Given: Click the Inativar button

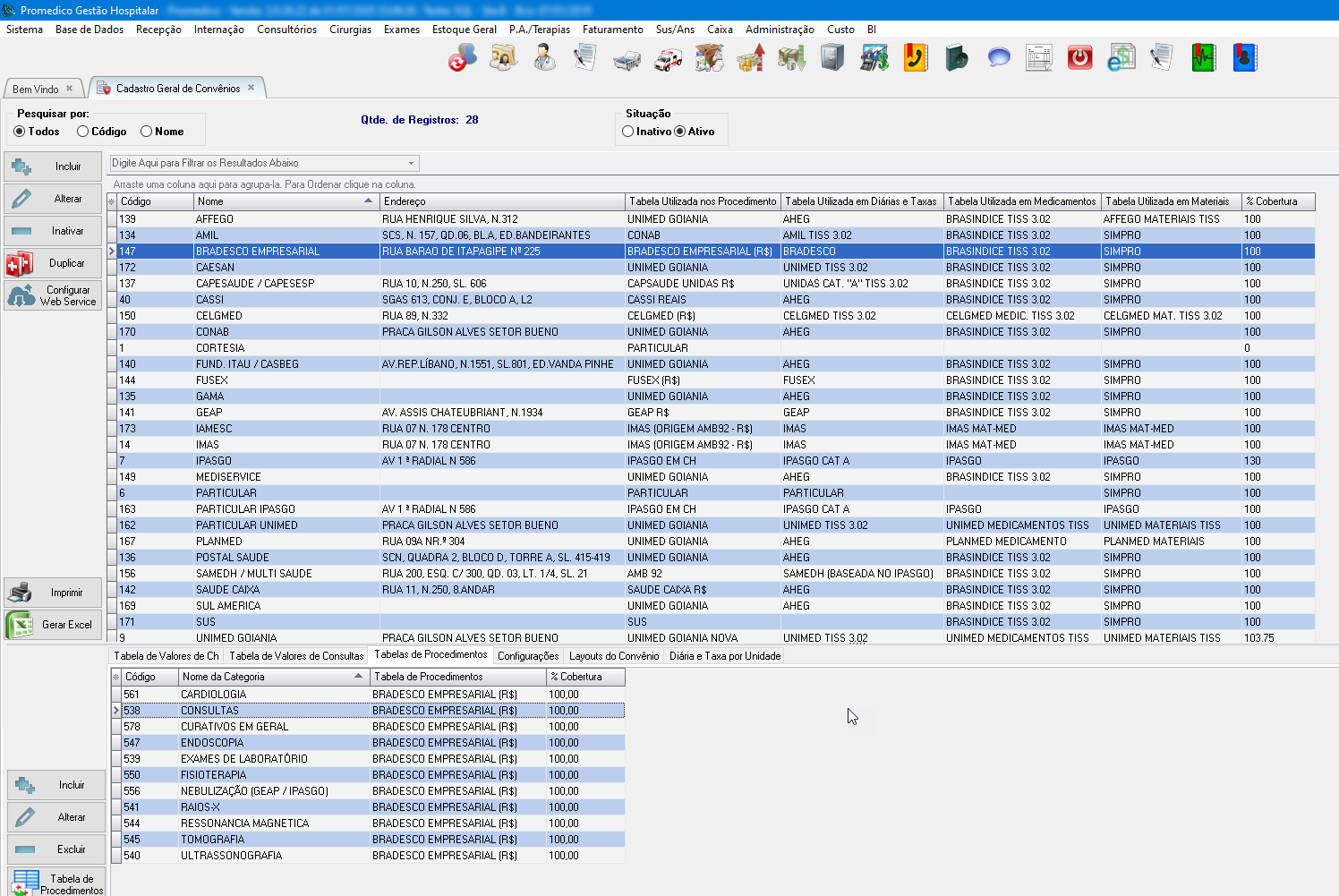Looking at the screenshot, I should click(53, 231).
